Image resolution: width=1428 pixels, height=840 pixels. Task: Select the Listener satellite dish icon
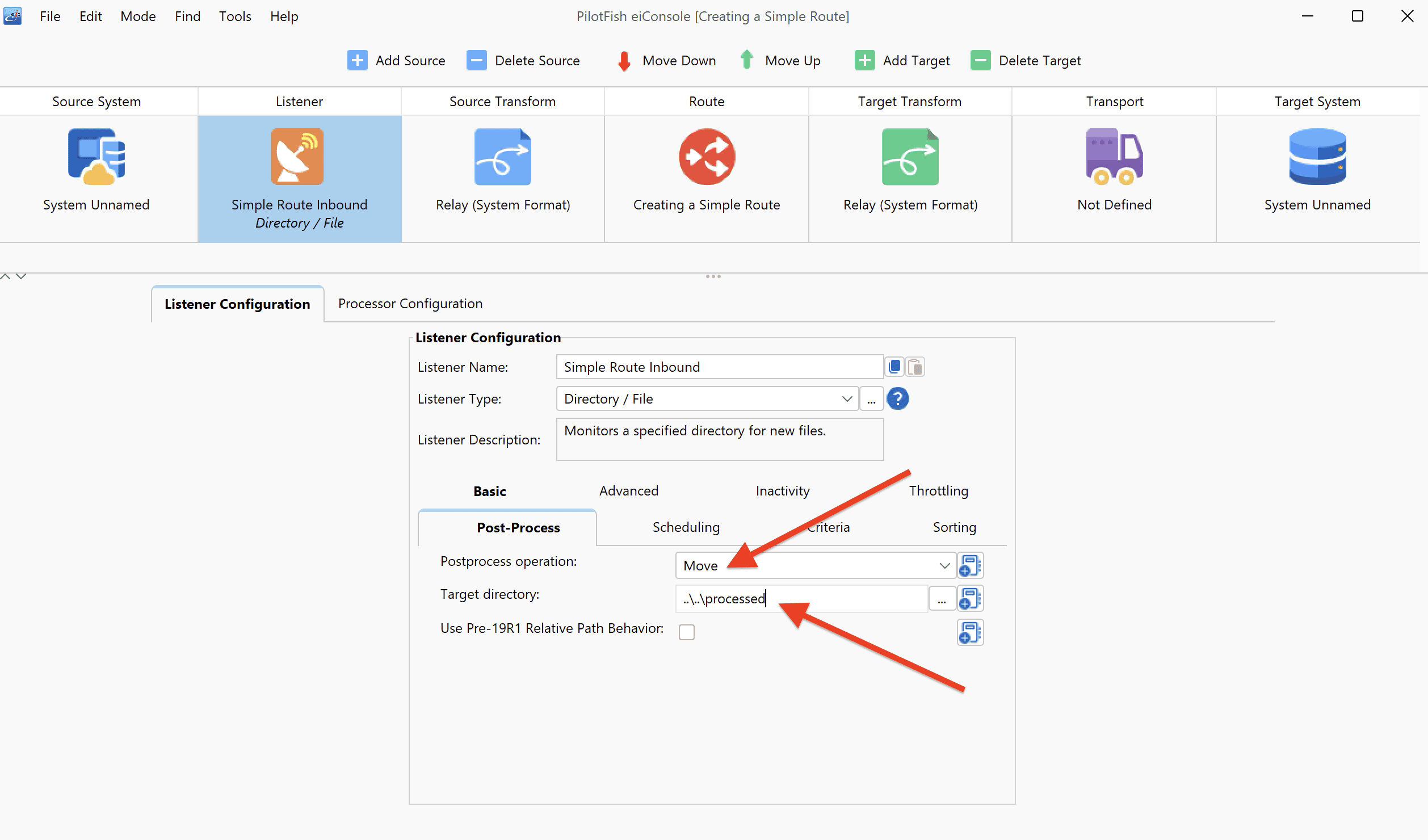point(297,157)
